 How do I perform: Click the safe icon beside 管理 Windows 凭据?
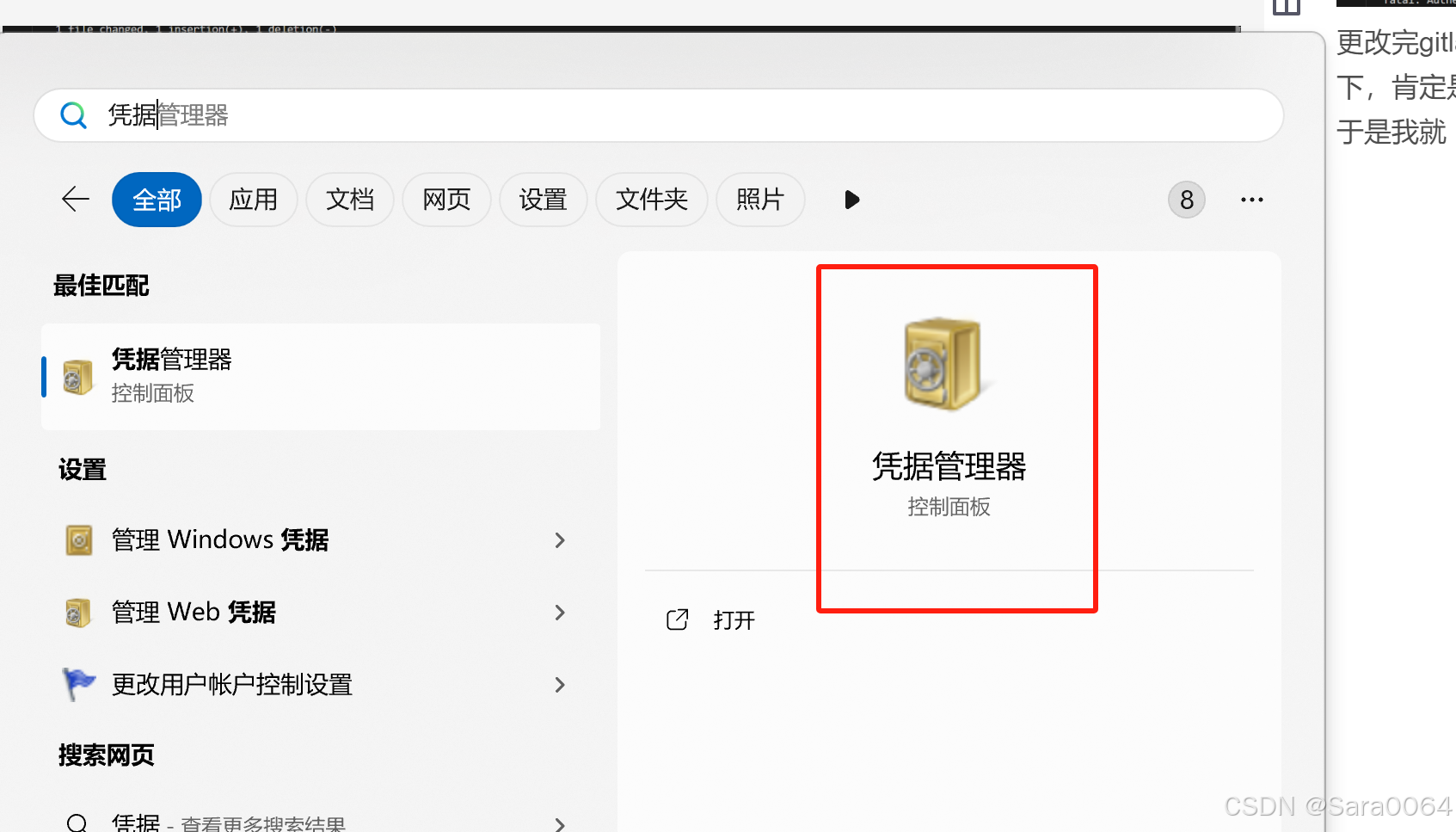pyautogui.click(x=79, y=540)
